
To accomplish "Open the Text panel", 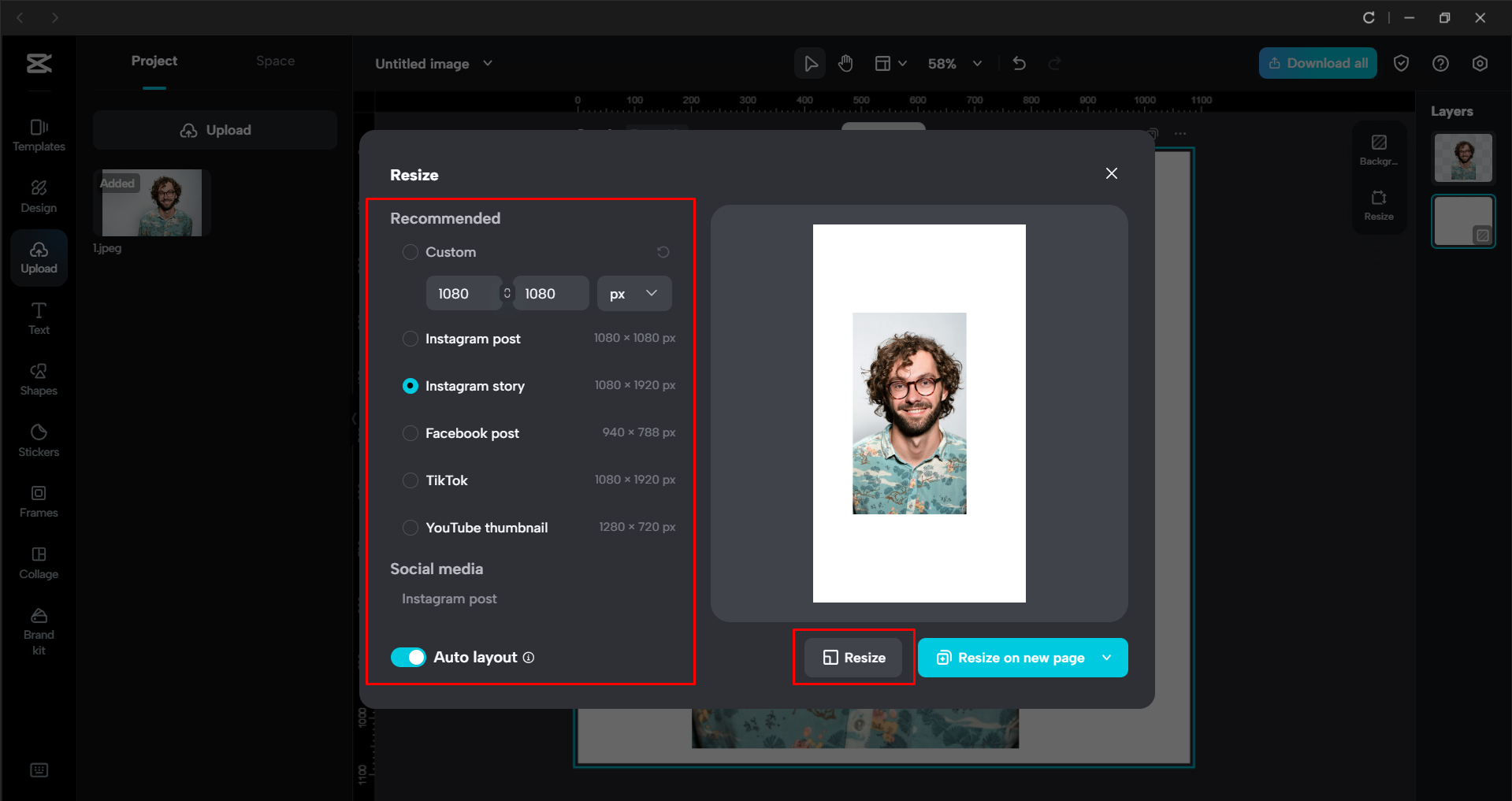I will tap(38, 317).
